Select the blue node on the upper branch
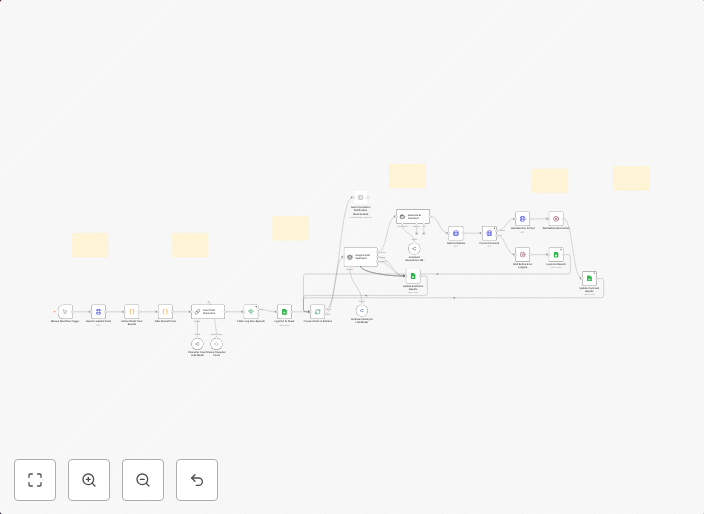The height and width of the screenshot is (514, 704). click(523, 219)
